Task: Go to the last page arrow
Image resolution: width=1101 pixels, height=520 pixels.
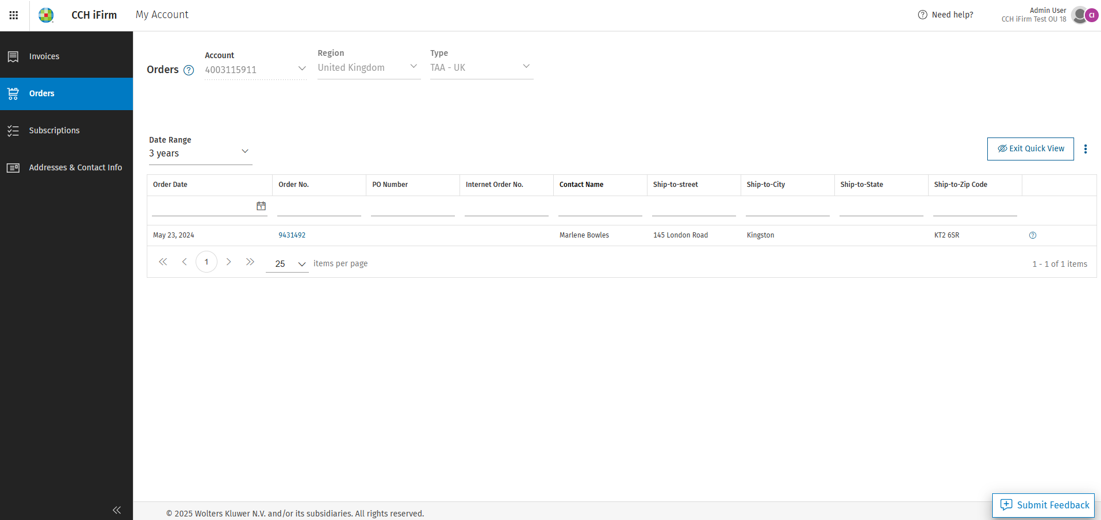Action: coord(250,262)
